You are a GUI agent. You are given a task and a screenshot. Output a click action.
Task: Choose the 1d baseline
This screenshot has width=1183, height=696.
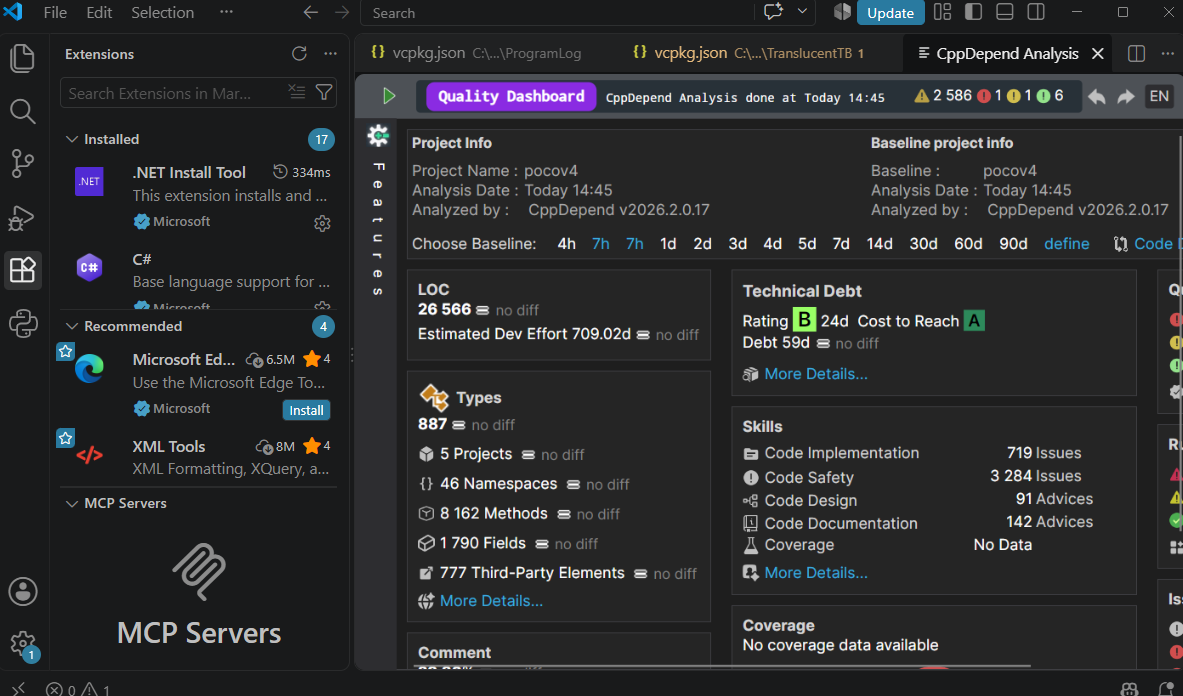(668, 244)
